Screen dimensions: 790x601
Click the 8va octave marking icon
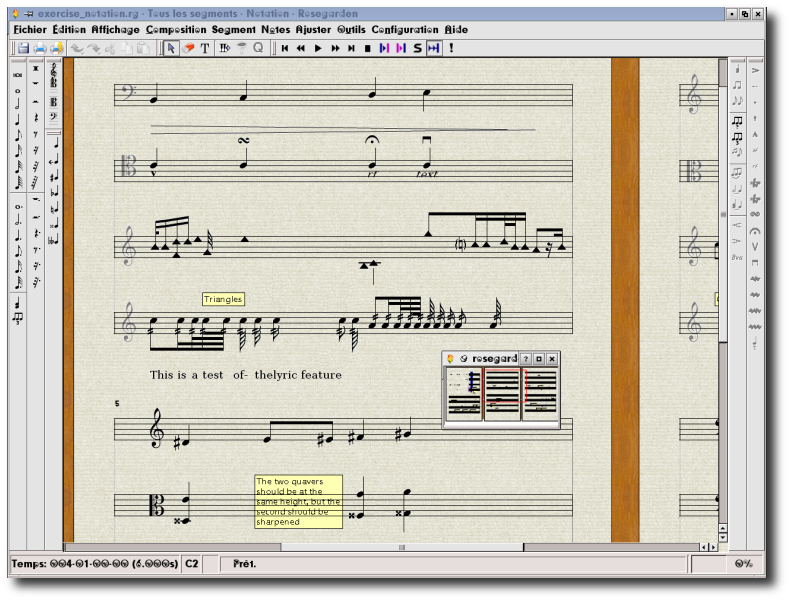tap(737, 257)
